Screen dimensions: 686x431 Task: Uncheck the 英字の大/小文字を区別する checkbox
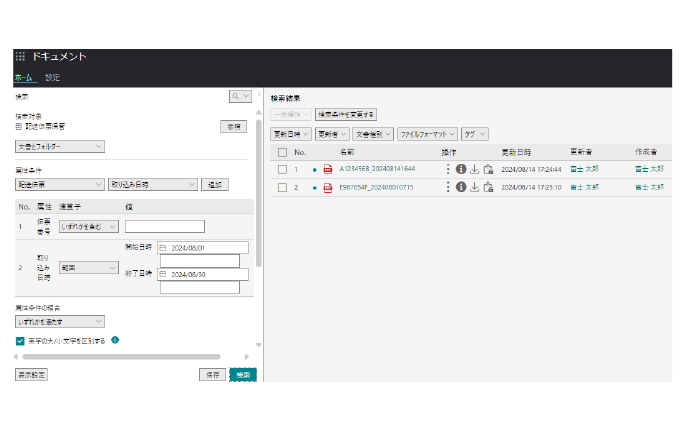[20, 341]
